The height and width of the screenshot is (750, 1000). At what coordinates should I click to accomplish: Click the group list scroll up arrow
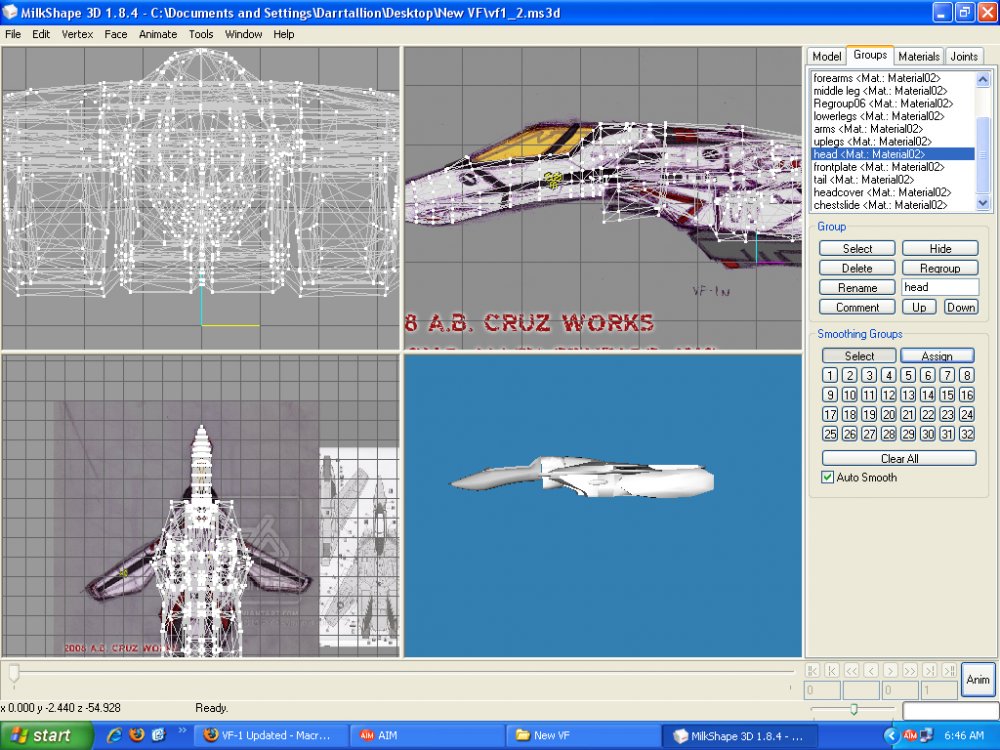pyautogui.click(x=983, y=79)
